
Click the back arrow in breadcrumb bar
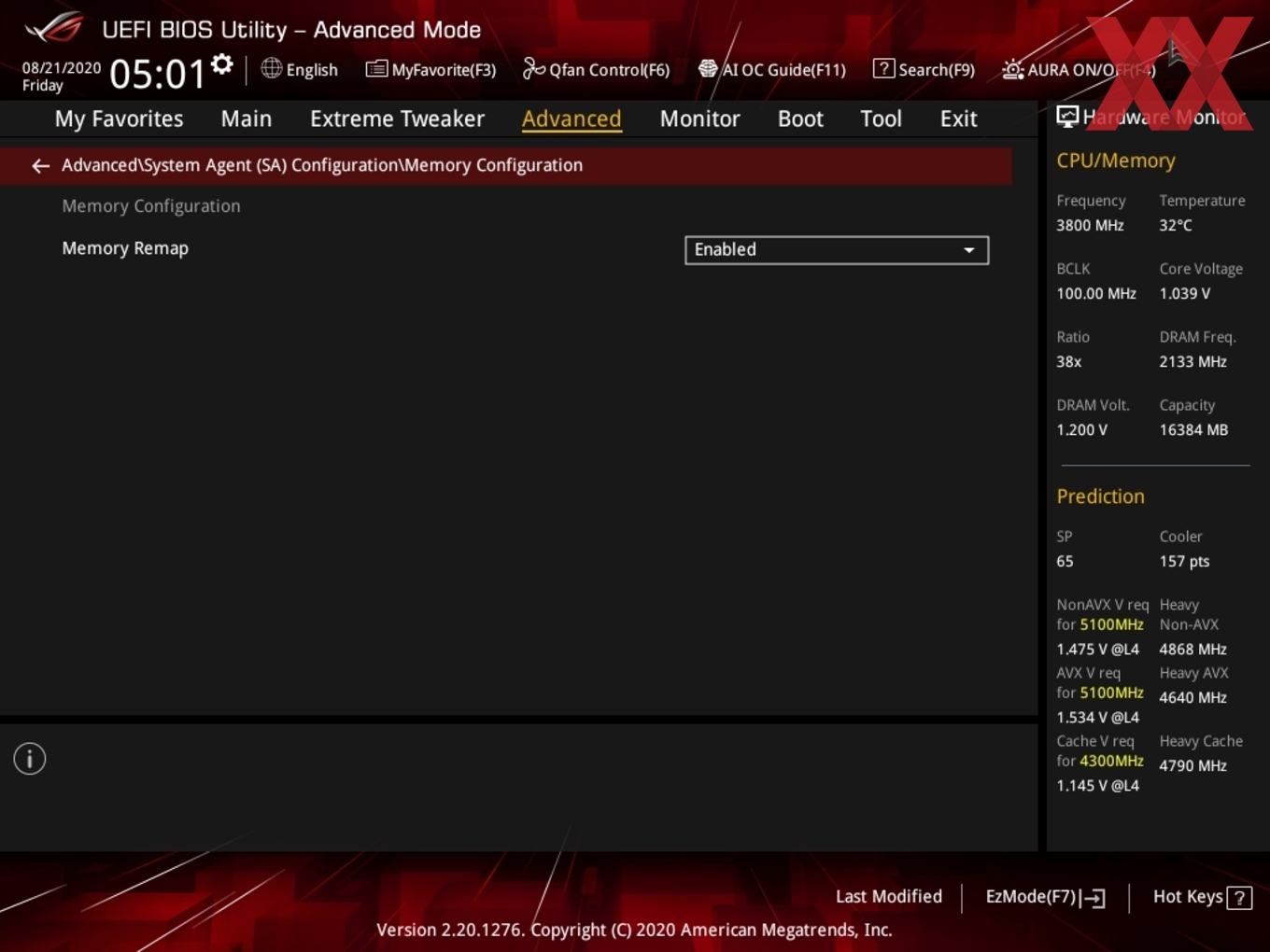click(x=40, y=165)
